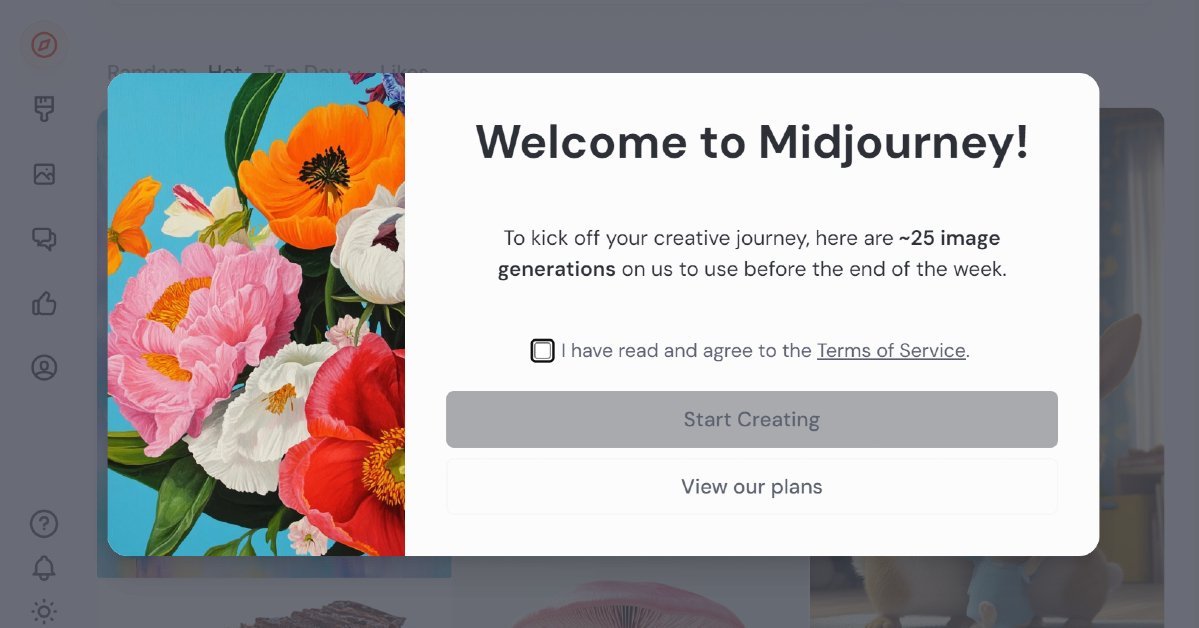Screen dimensions: 1199x628
Task: Open the help question mark icon
Action: 44,524
